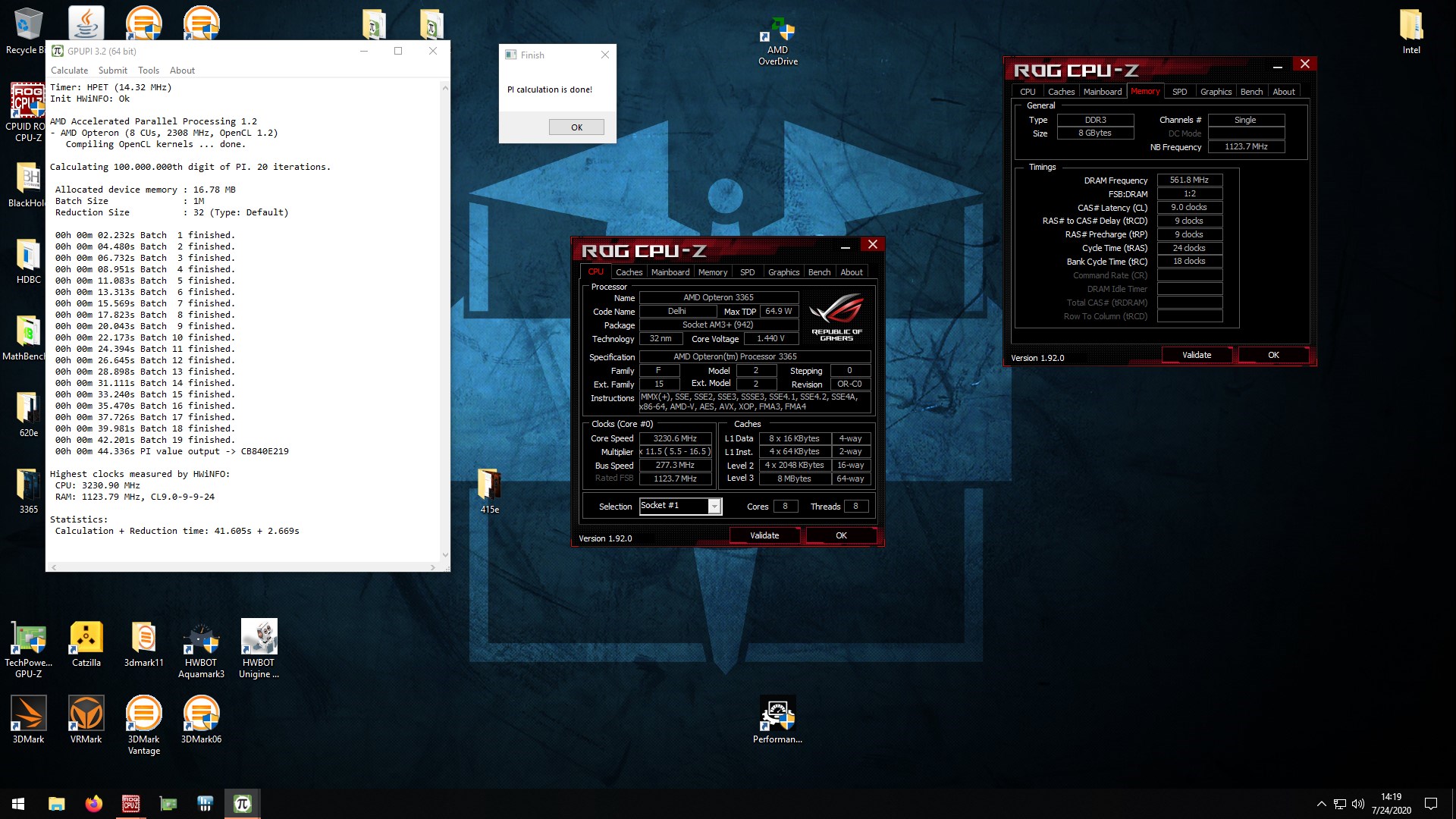Open the Windows Start menu
The image size is (1456, 819).
coord(18,804)
